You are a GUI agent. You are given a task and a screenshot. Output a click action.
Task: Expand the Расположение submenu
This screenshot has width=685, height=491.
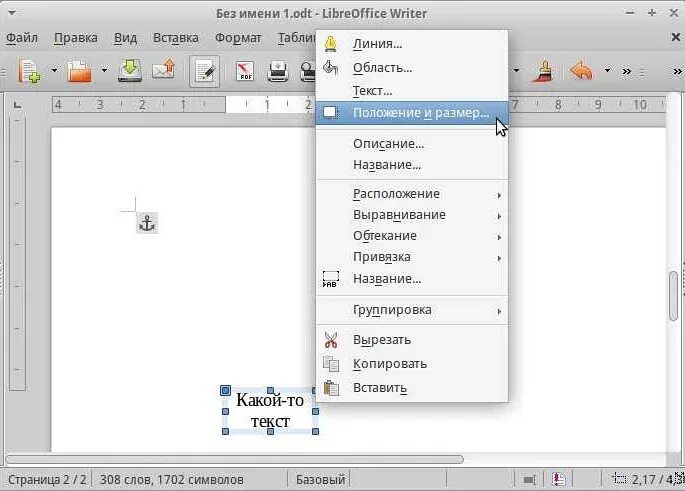[412, 194]
